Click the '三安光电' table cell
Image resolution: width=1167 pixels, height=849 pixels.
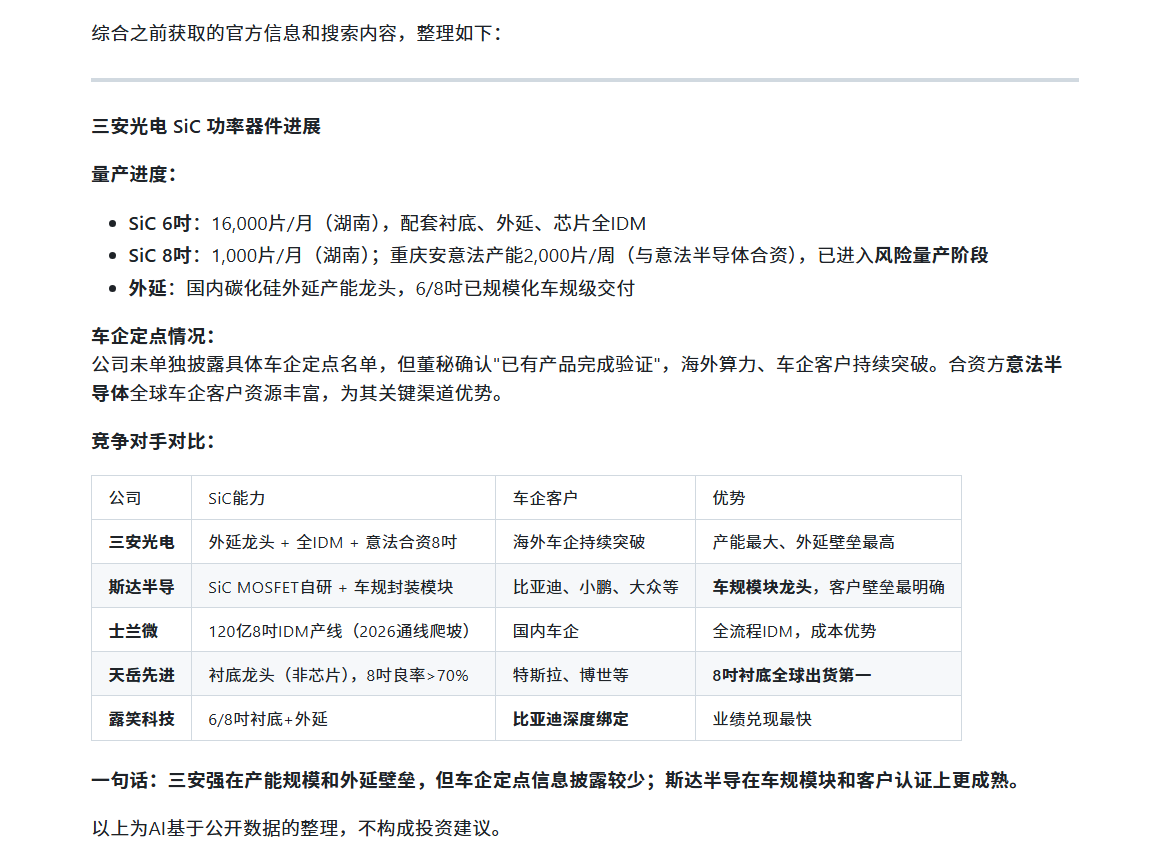click(141, 542)
